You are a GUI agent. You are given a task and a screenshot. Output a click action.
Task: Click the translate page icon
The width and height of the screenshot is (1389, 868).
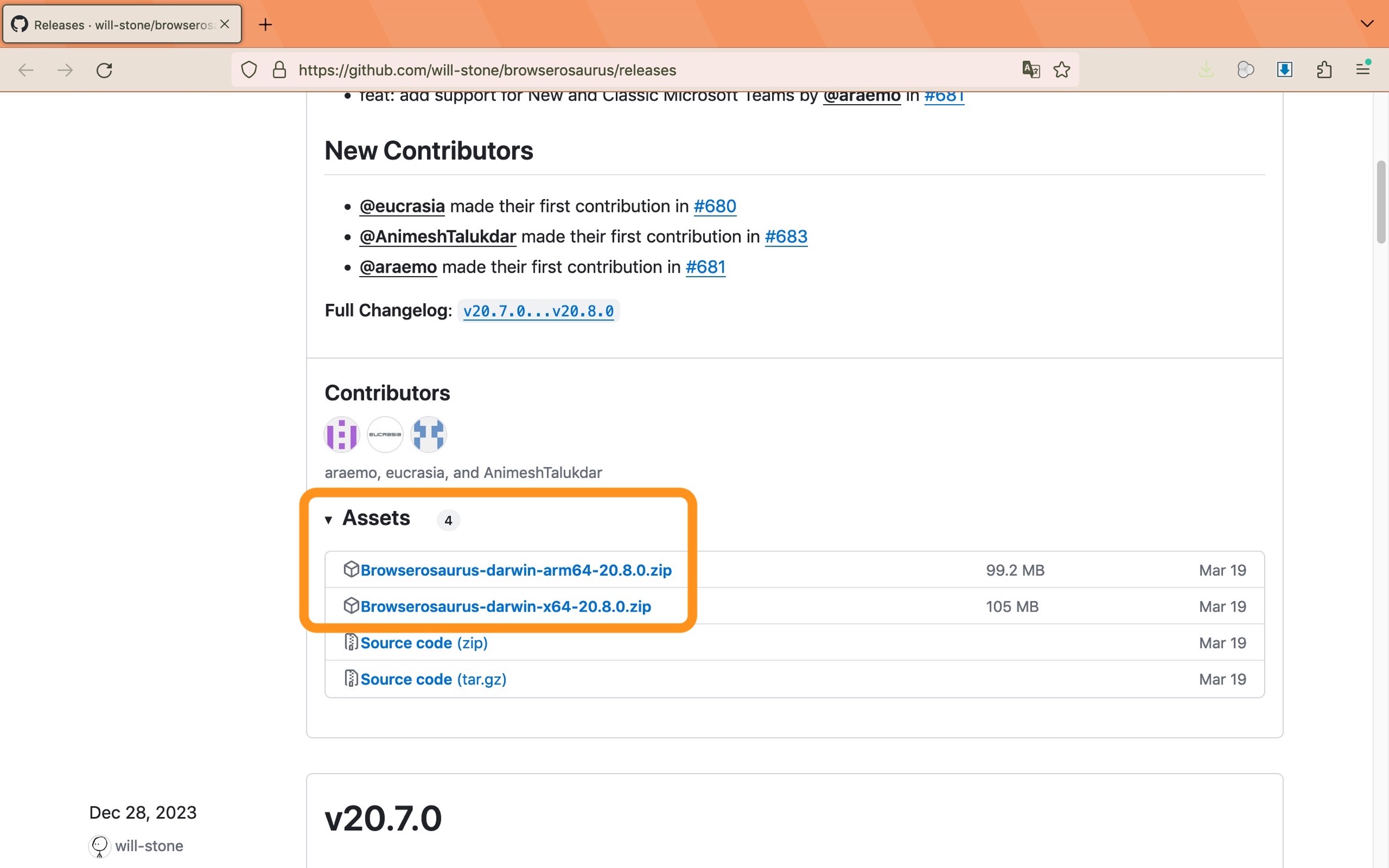1031,70
